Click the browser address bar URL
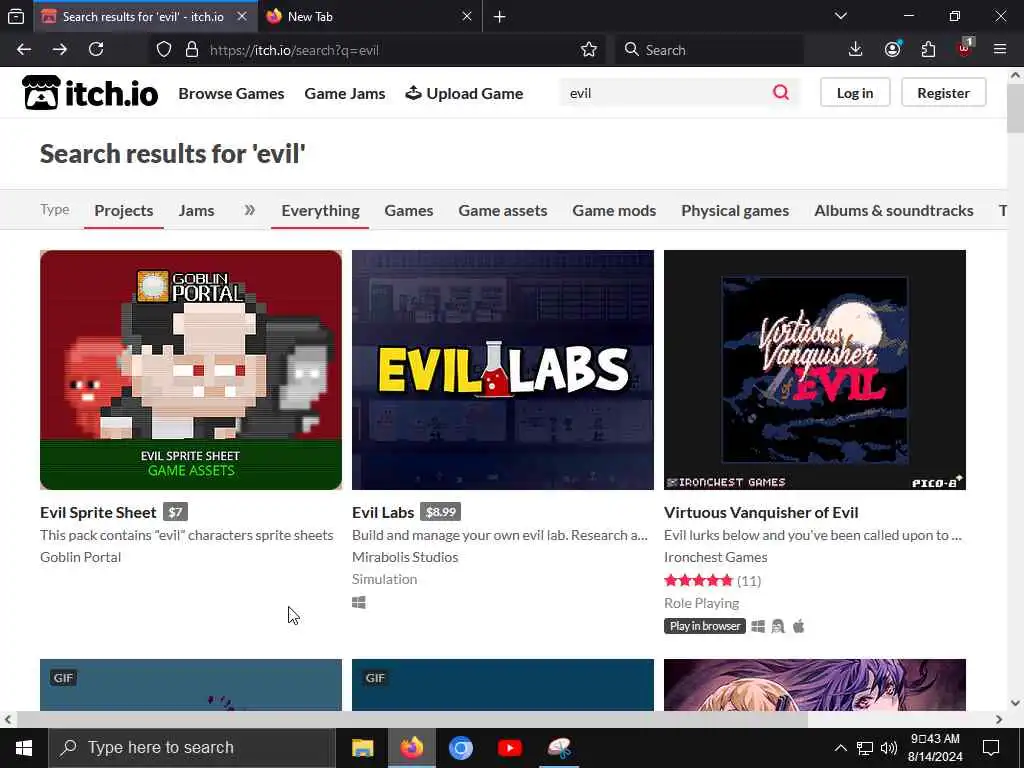This screenshot has height=768, width=1024. 294,50
